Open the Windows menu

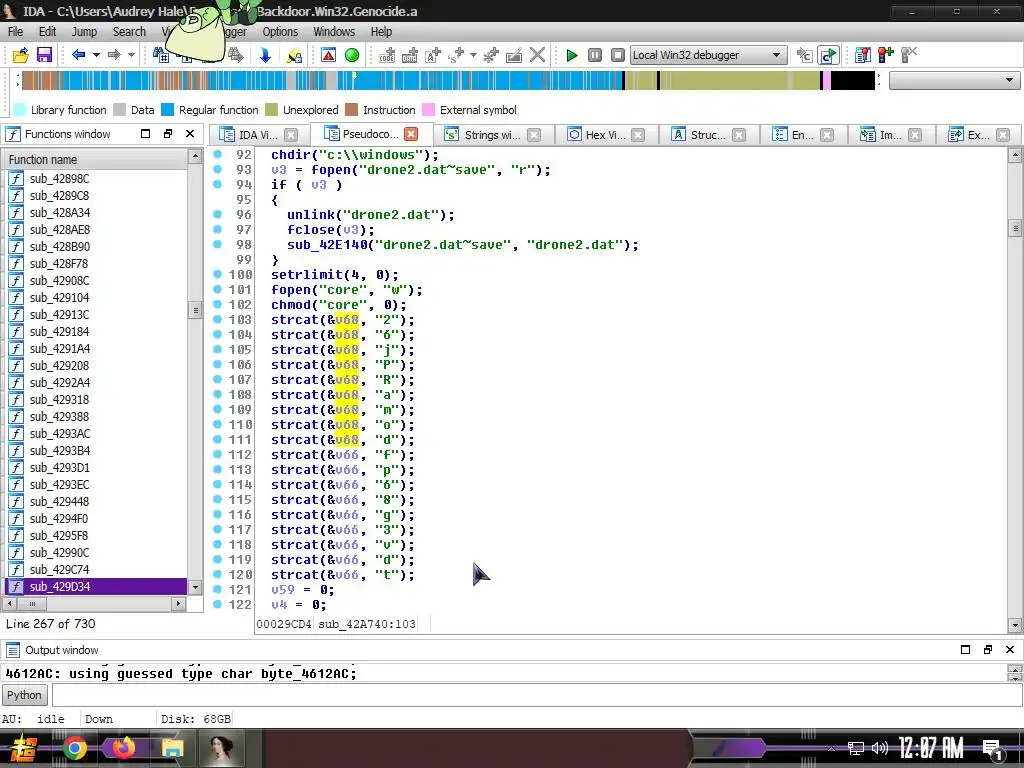coord(334,31)
